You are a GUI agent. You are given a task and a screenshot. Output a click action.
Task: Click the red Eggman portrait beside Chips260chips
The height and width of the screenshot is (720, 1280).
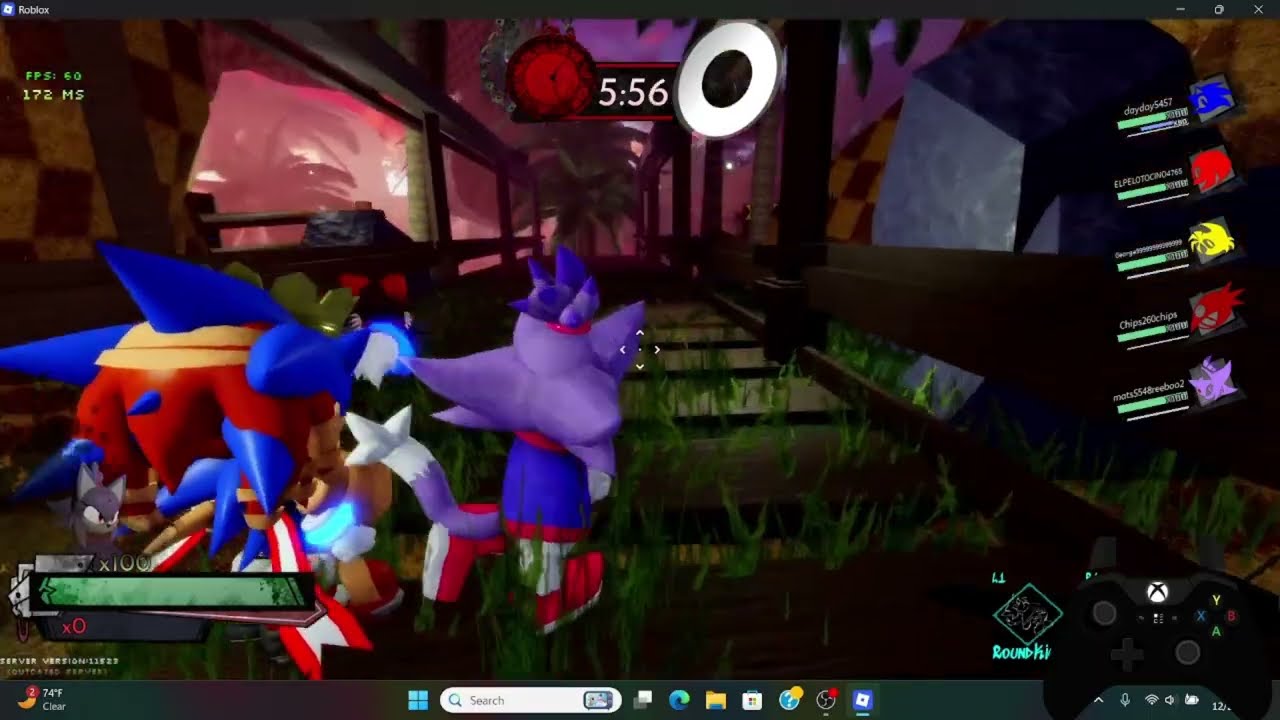click(x=1213, y=311)
